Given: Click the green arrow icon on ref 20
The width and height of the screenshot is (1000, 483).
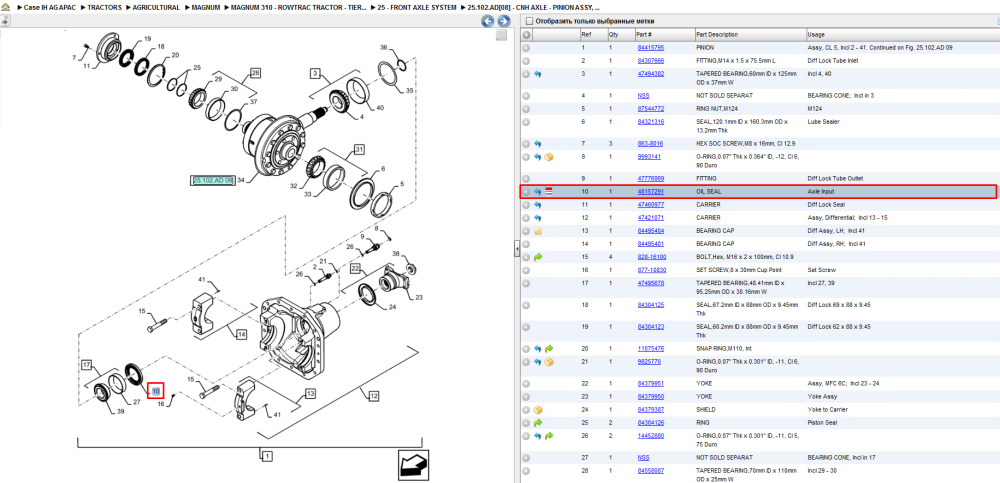Looking at the screenshot, I should click(548, 349).
